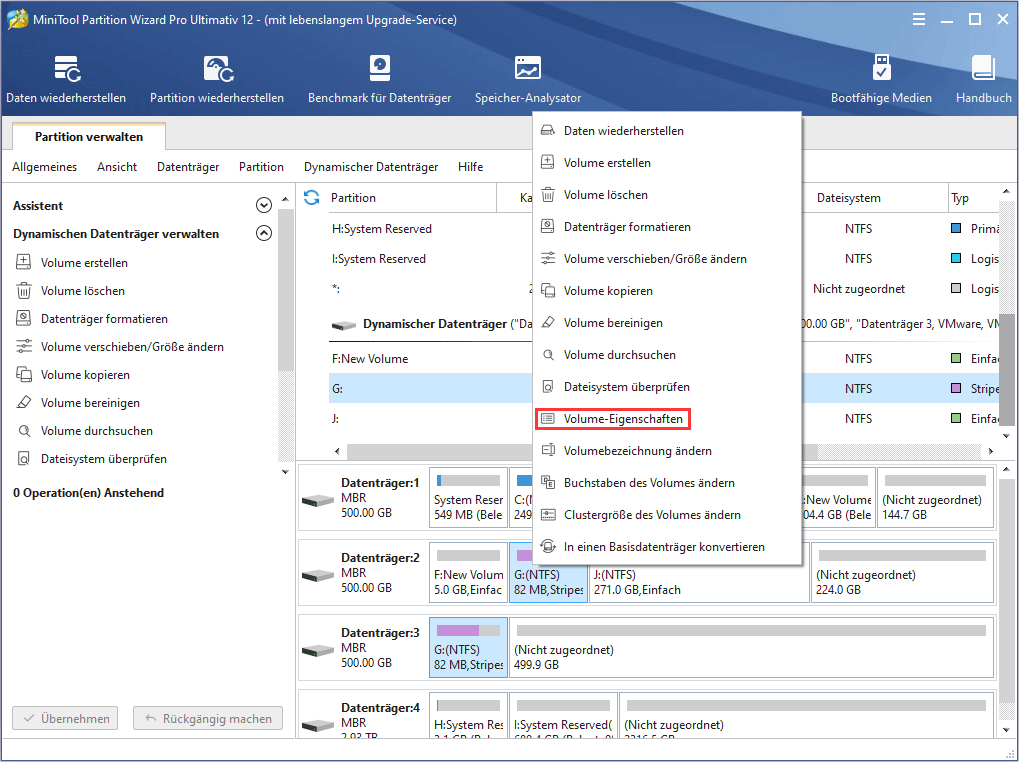Image resolution: width=1019 pixels, height=762 pixels.
Task: Click Datenträger:2 disk icon in disk map
Action: [x=318, y=575]
